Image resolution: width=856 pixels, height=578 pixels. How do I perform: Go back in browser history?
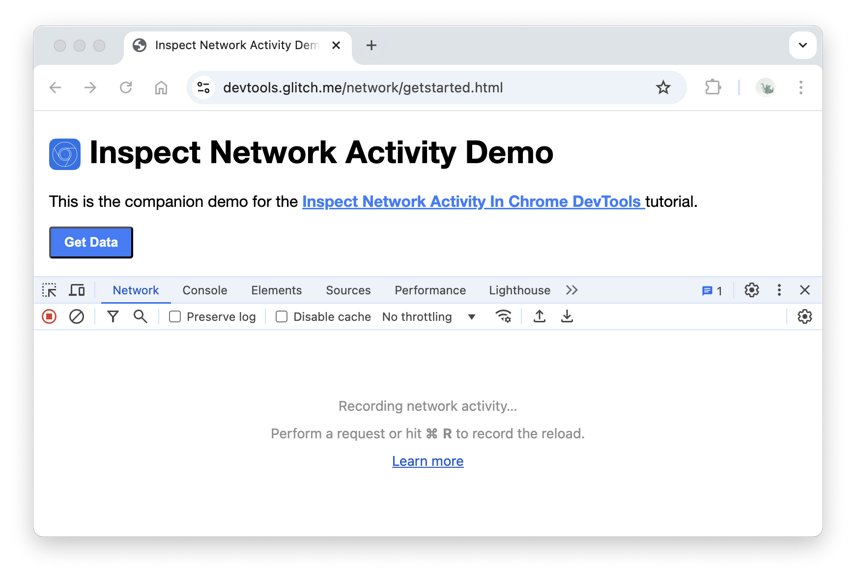pyautogui.click(x=55, y=87)
